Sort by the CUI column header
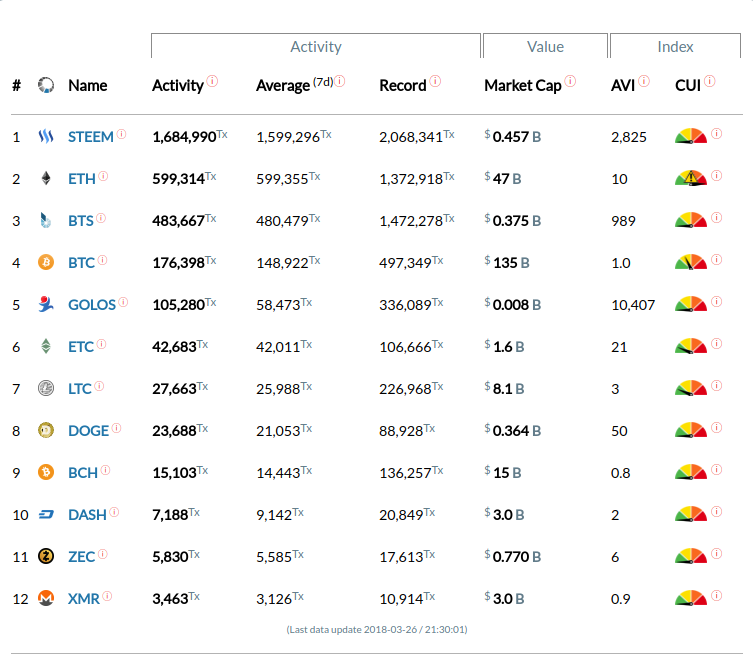 click(x=688, y=86)
